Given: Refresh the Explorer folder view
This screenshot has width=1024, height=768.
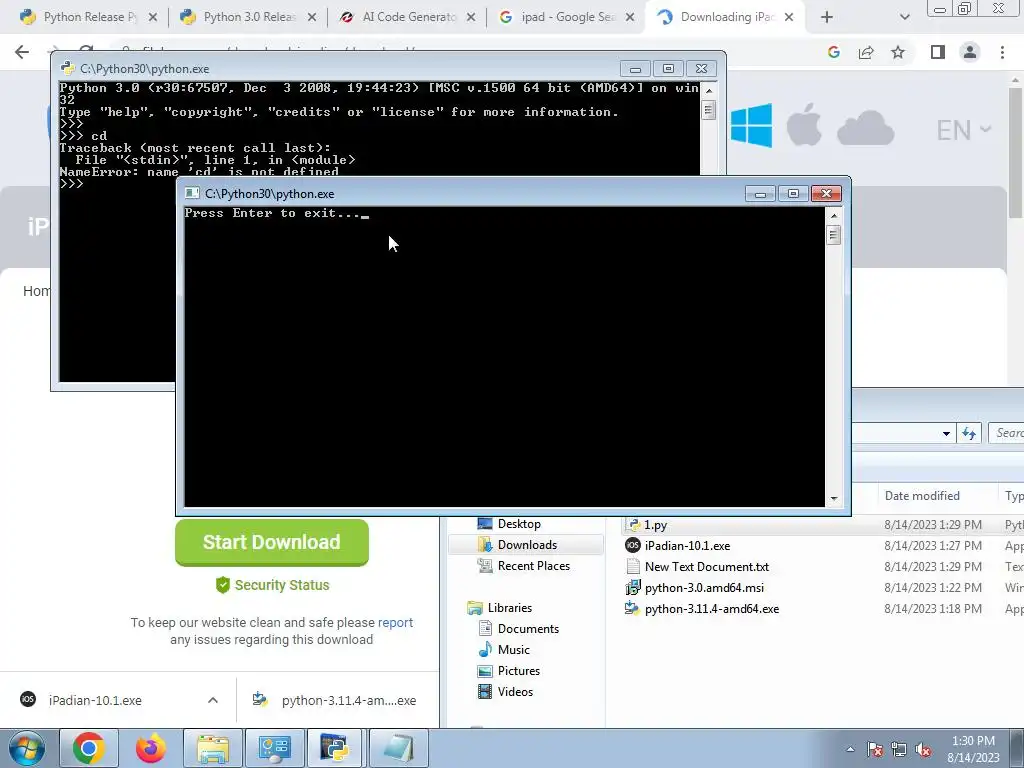Looking at the screenshot, I should click(968, 434).
